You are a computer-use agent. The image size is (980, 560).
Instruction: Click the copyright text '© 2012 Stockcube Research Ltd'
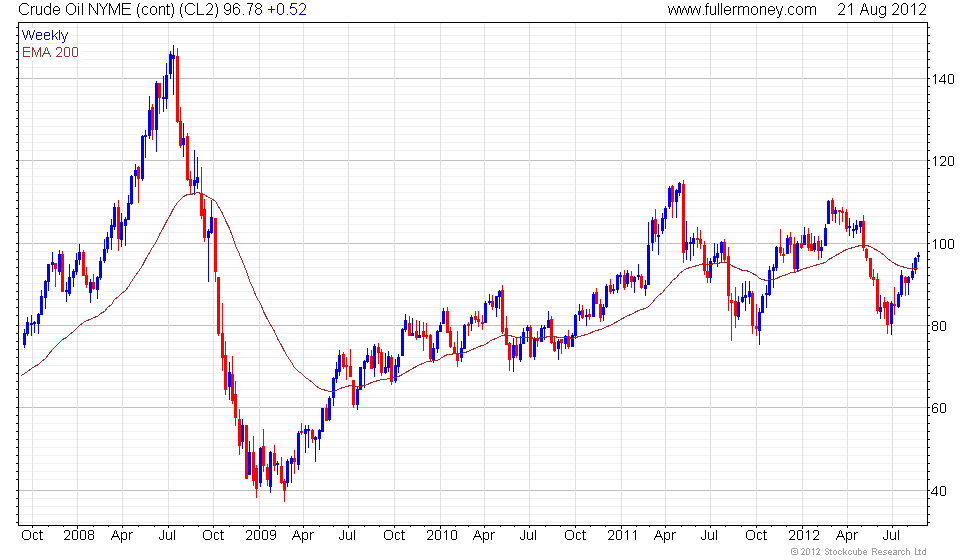coord(859,552)
